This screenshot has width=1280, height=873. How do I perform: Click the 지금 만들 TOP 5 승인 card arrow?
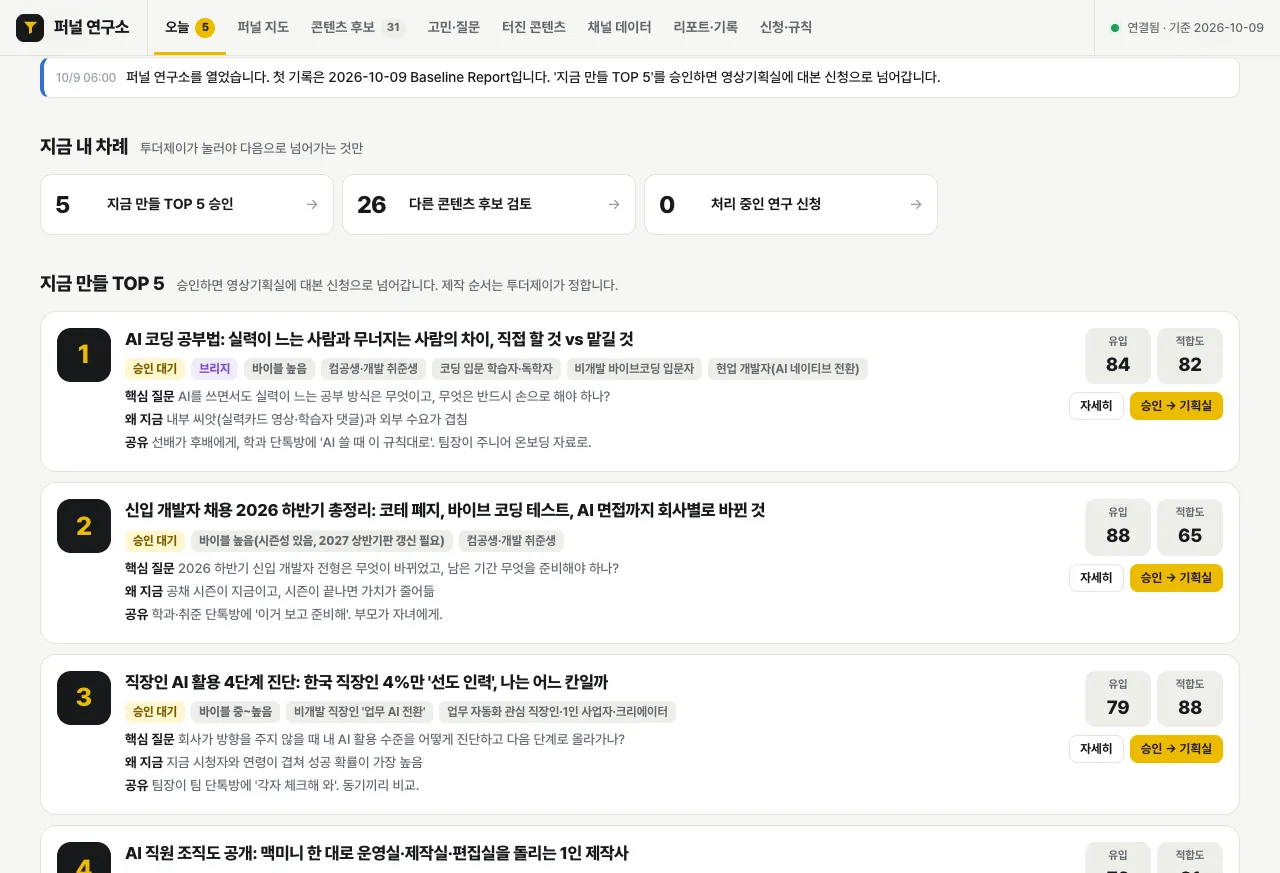(312, 204)
